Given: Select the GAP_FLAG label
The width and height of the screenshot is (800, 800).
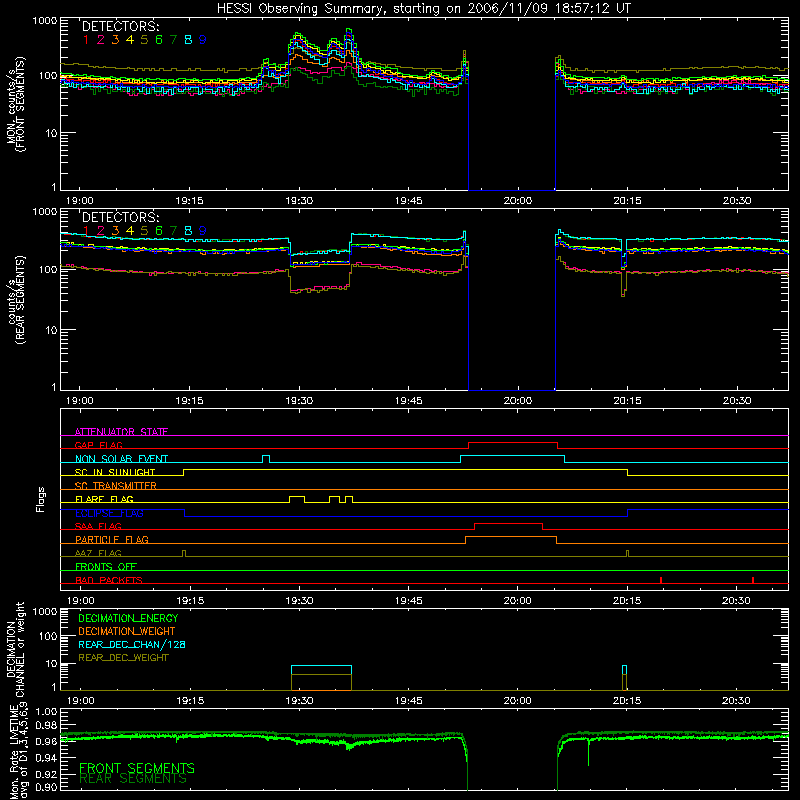Looking at the screenshot, I should (x=98, y=445).
